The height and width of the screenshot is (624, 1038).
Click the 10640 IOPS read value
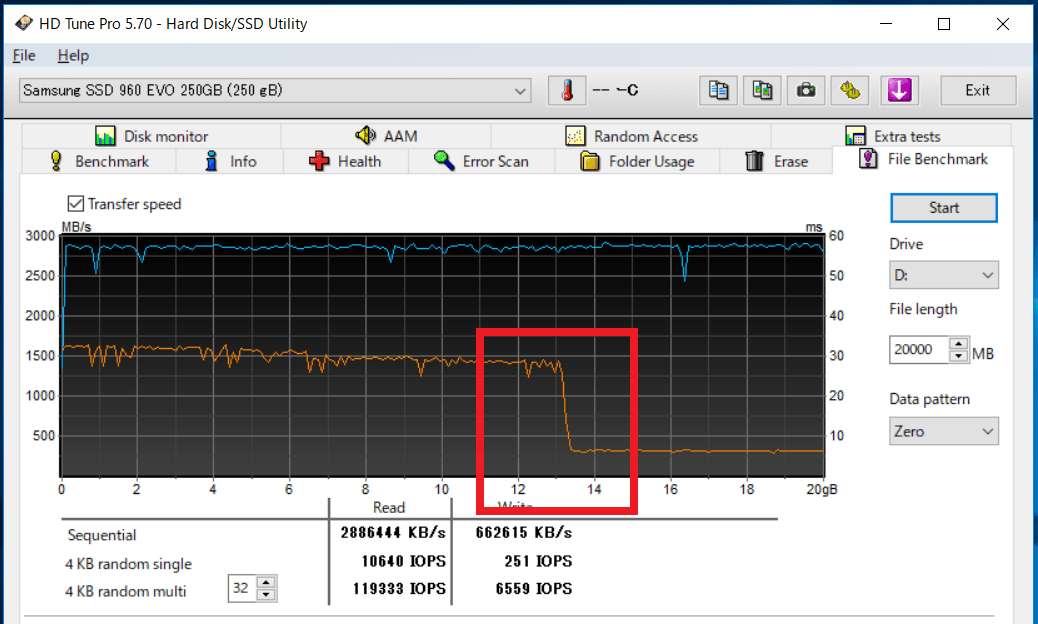(x=404, y=561)
